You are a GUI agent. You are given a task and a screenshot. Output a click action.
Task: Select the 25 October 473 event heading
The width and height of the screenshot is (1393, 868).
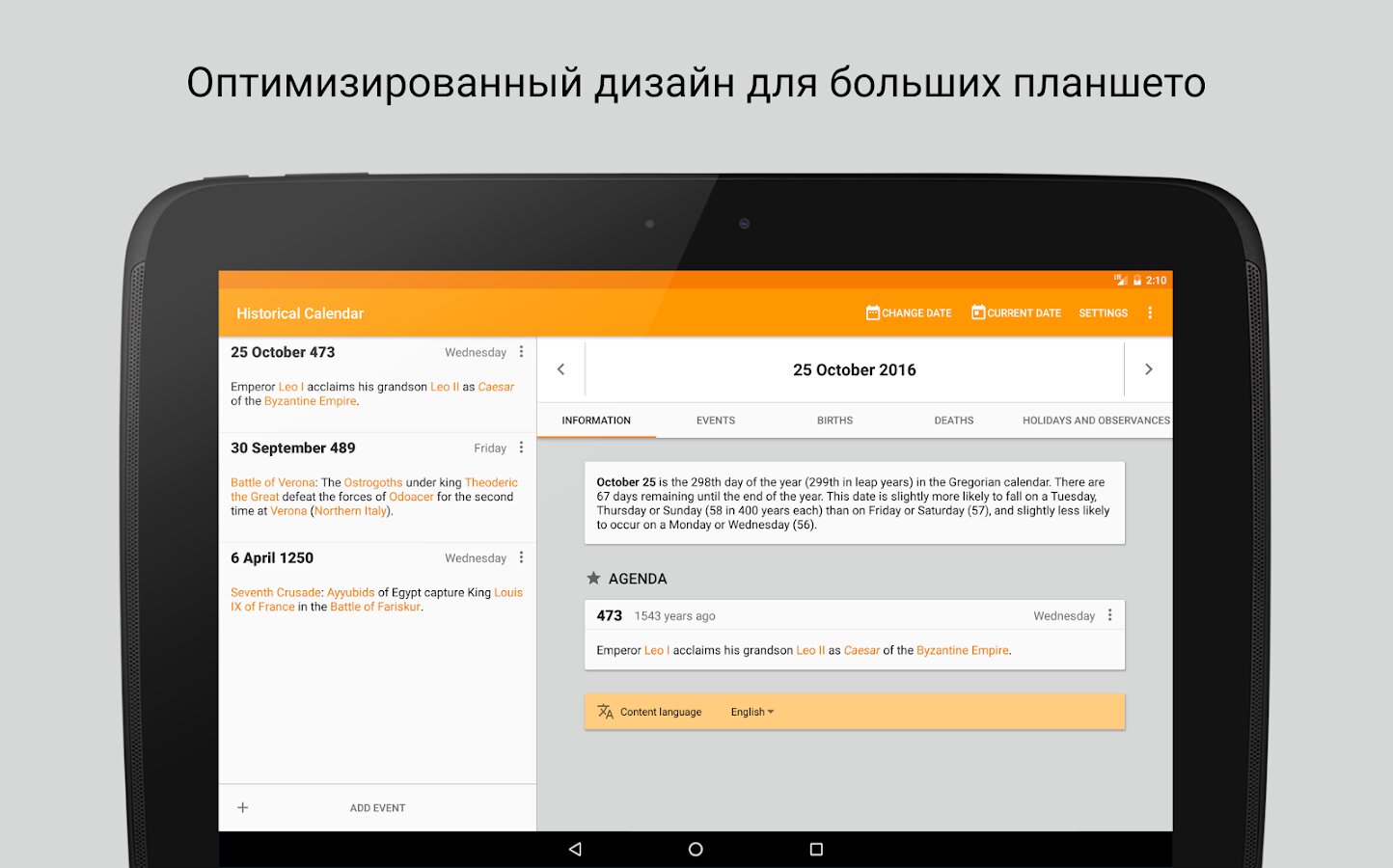click(283, 352)
